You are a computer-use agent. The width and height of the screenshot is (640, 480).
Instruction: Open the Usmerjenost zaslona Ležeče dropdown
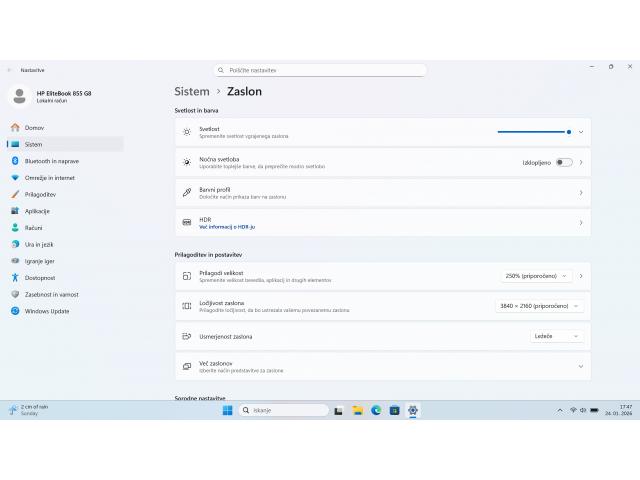pos(557,336)
